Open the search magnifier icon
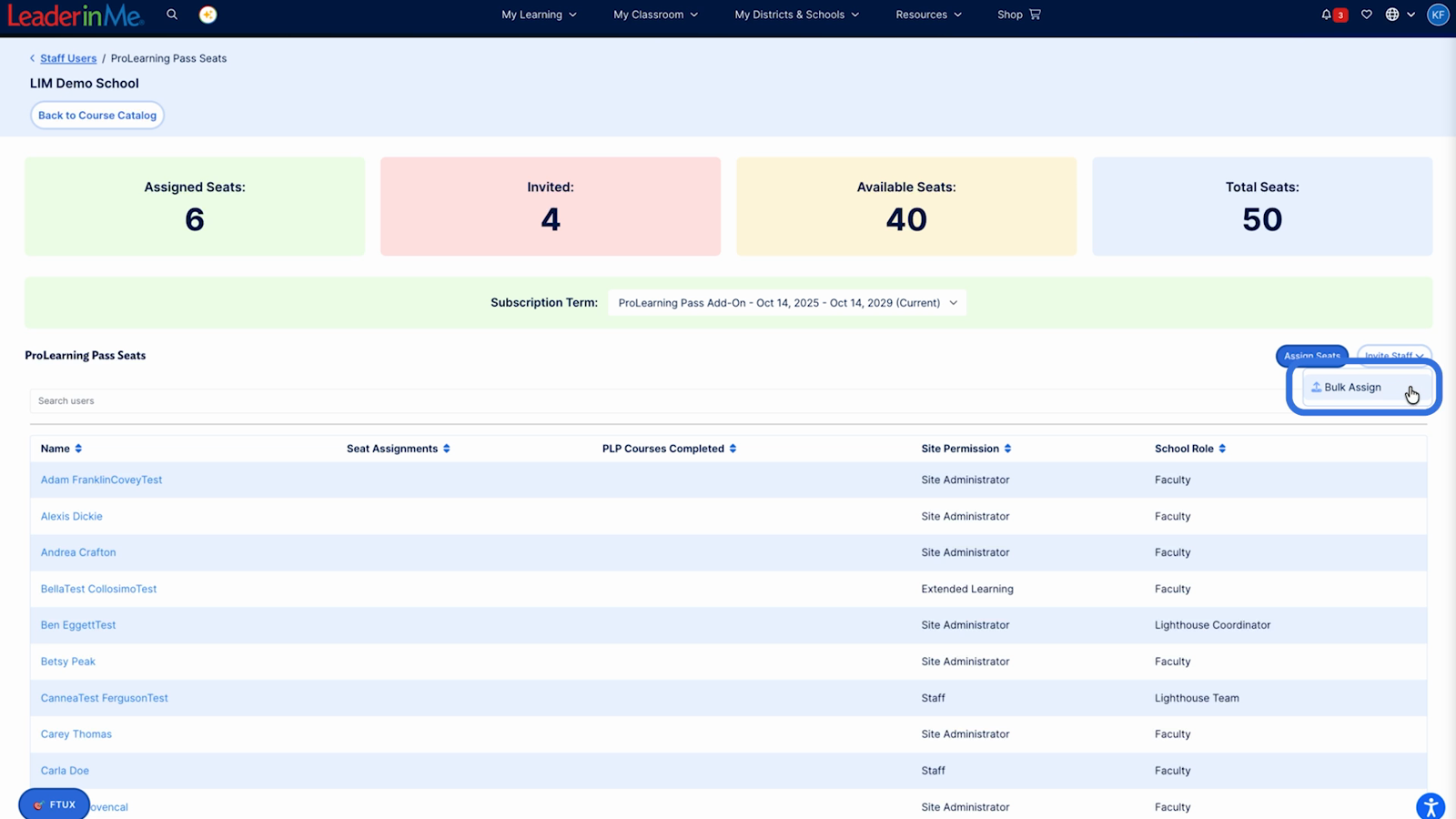The image size is (1456, 819). (172, 15)
